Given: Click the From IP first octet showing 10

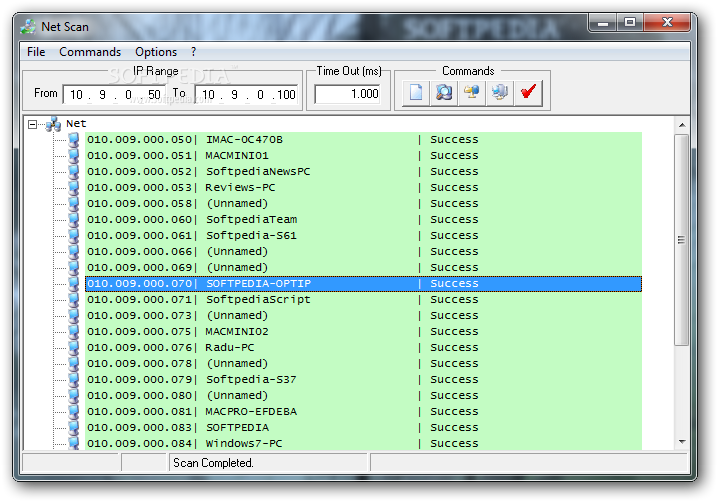Looking at the screenshot, I should pos(76,95).
